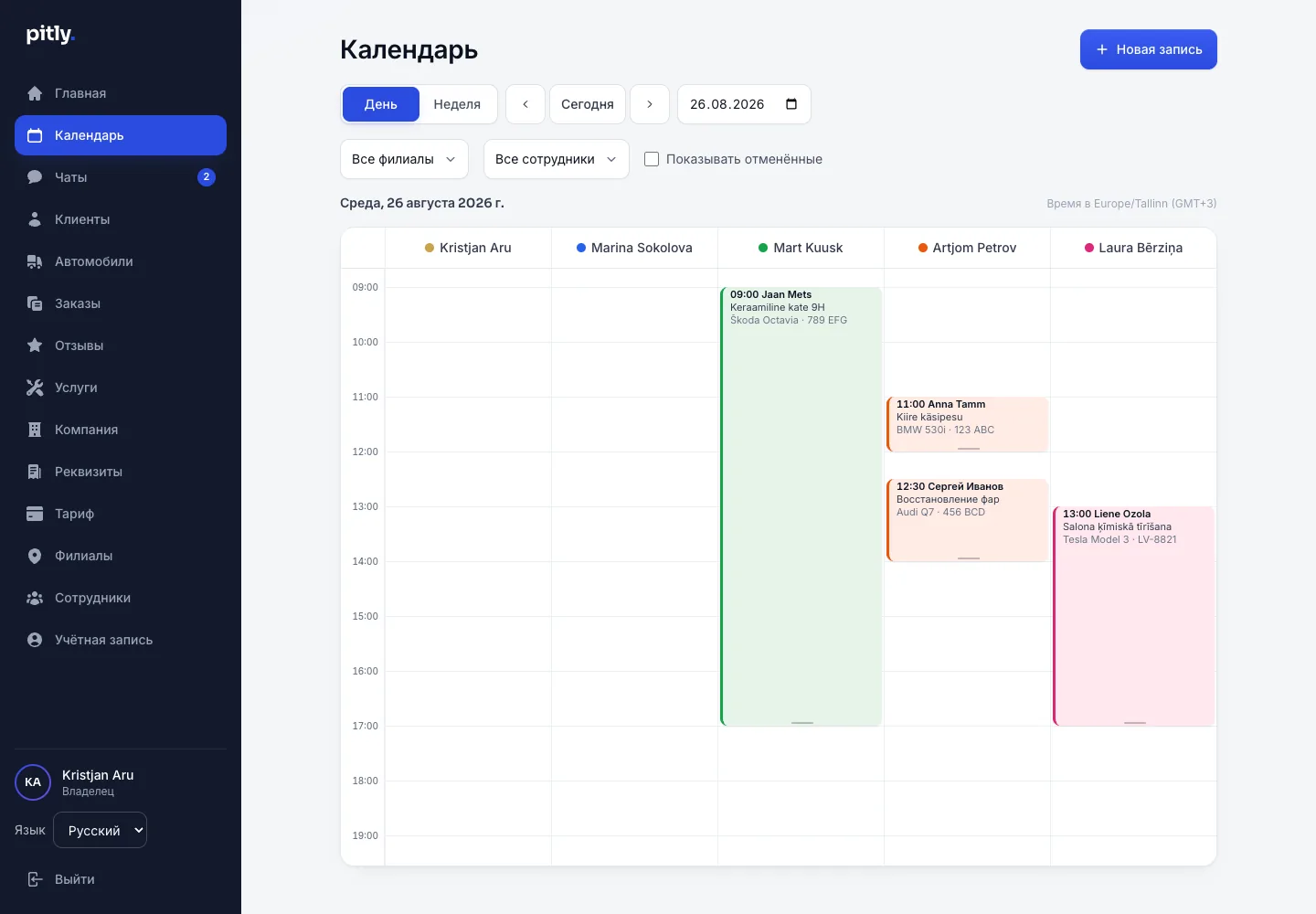Click the Автомобили car icon

(35, 261)
